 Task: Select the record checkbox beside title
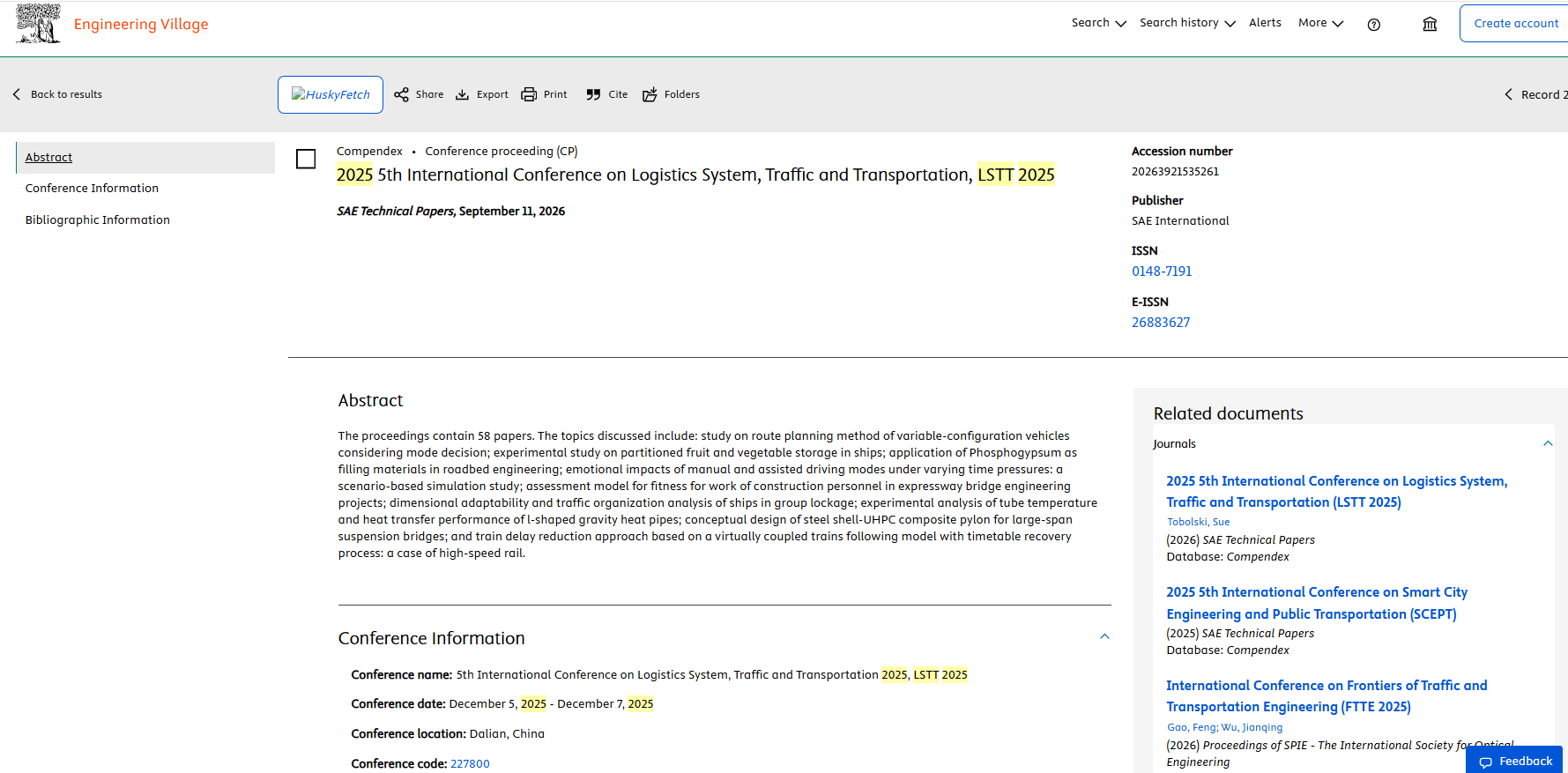pos(306,159)
